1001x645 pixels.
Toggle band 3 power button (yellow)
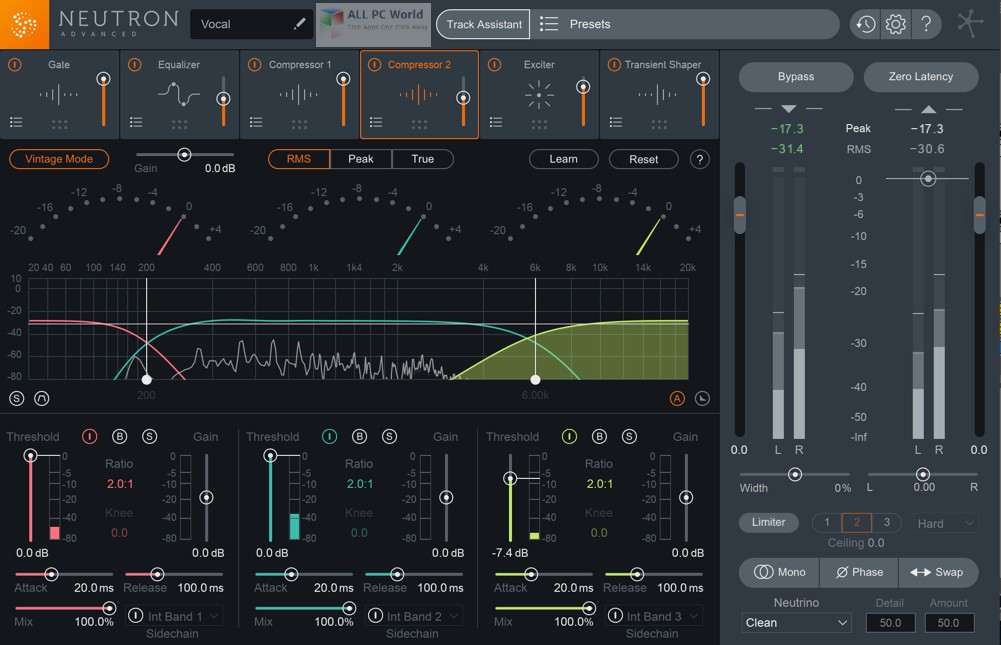point(569,436)
